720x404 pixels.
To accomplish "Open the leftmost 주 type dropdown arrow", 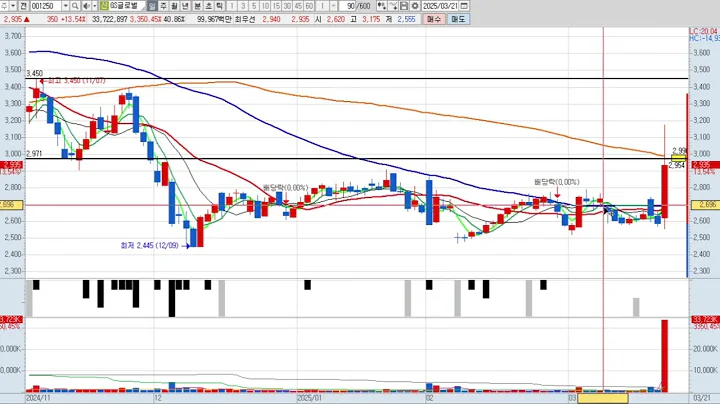I will click(x=13, y=6).
